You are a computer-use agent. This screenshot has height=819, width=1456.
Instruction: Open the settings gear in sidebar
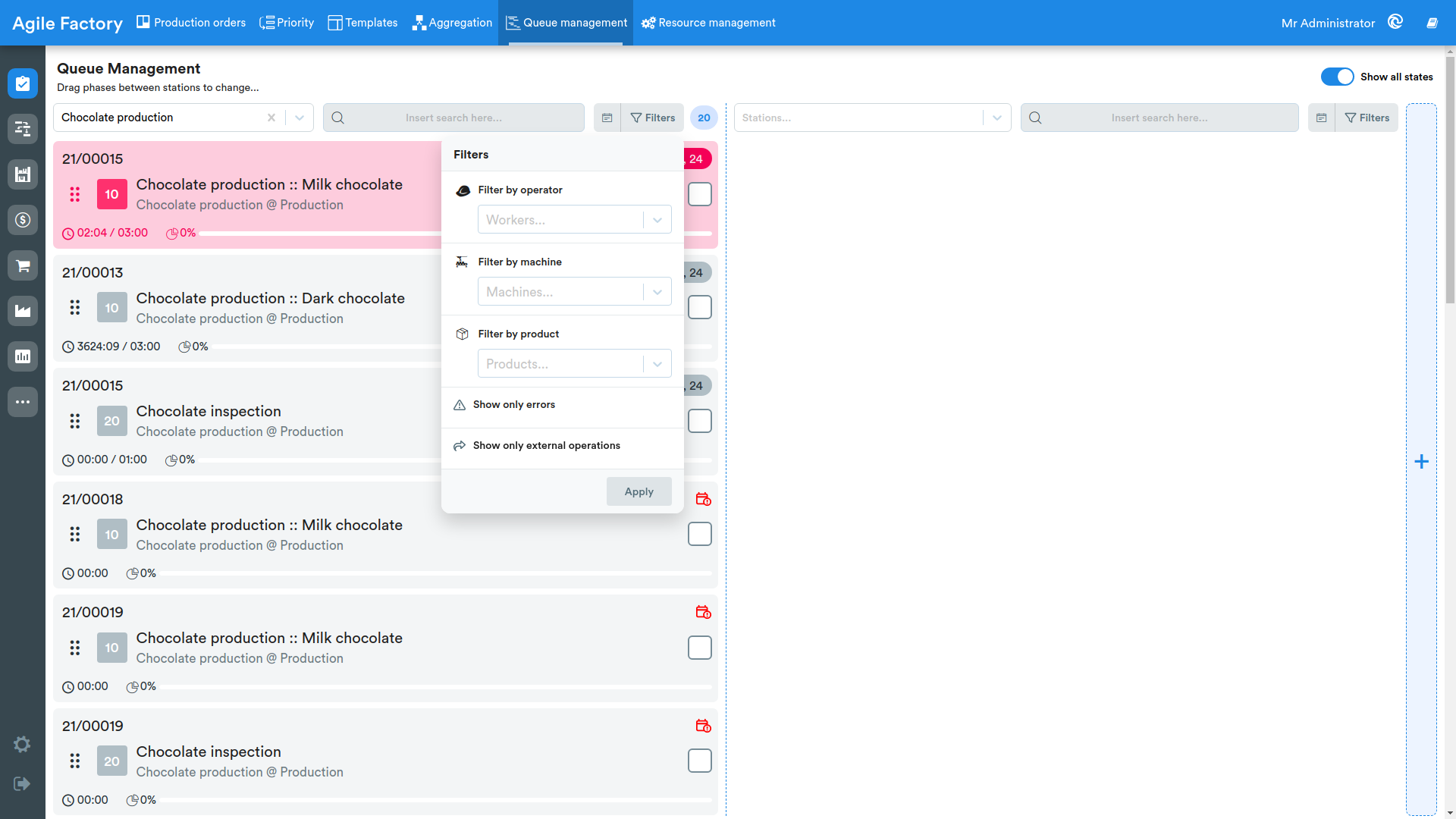22,744
